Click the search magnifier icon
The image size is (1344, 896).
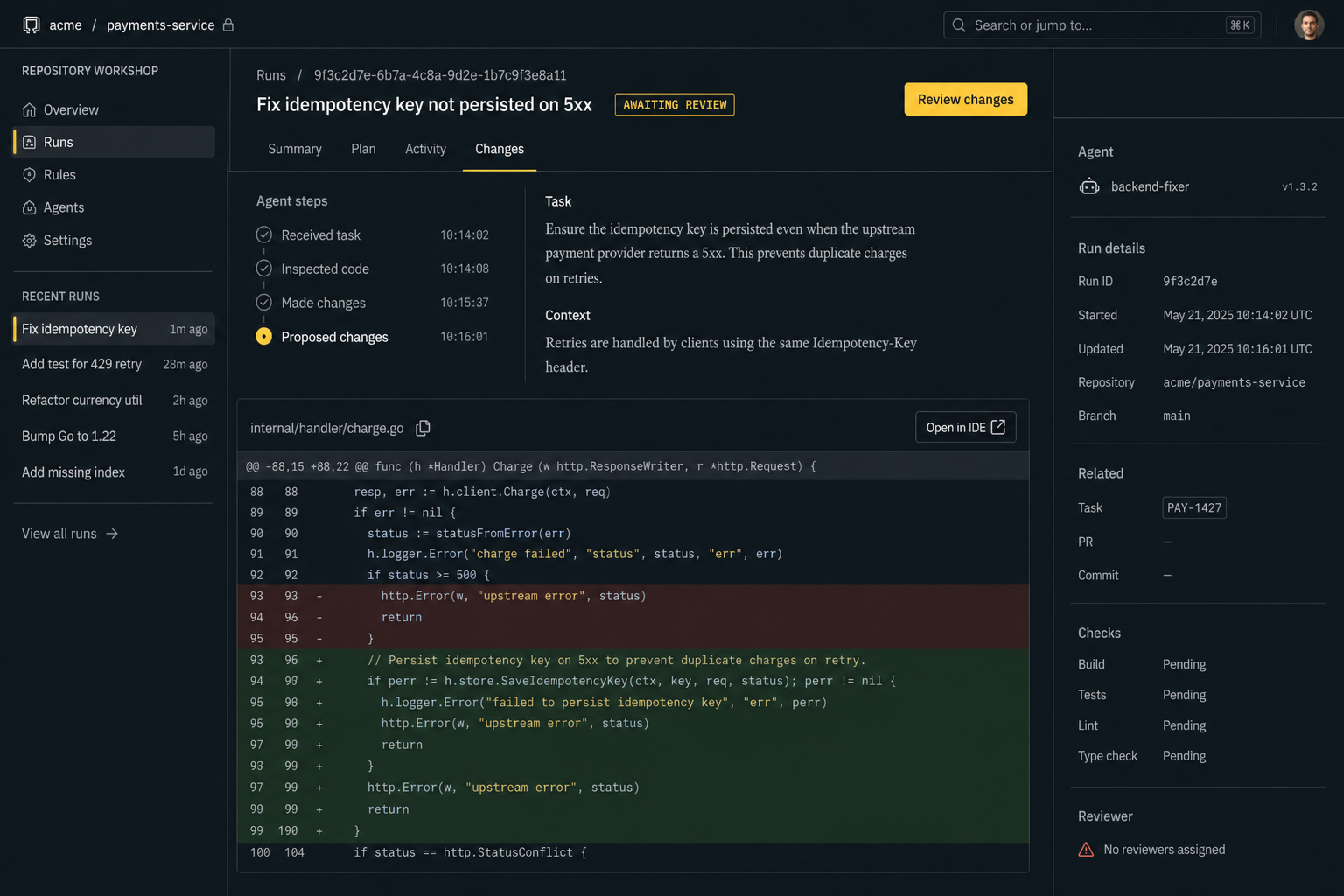point(959,25)
